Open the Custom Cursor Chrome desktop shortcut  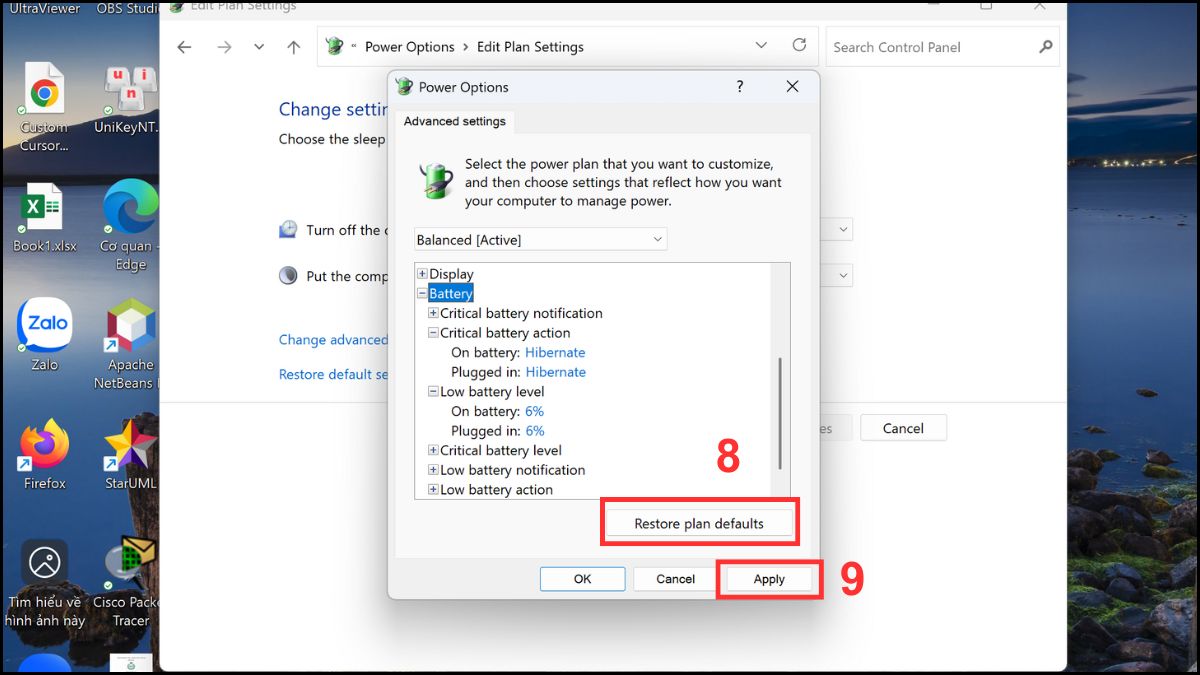[44, 107]
